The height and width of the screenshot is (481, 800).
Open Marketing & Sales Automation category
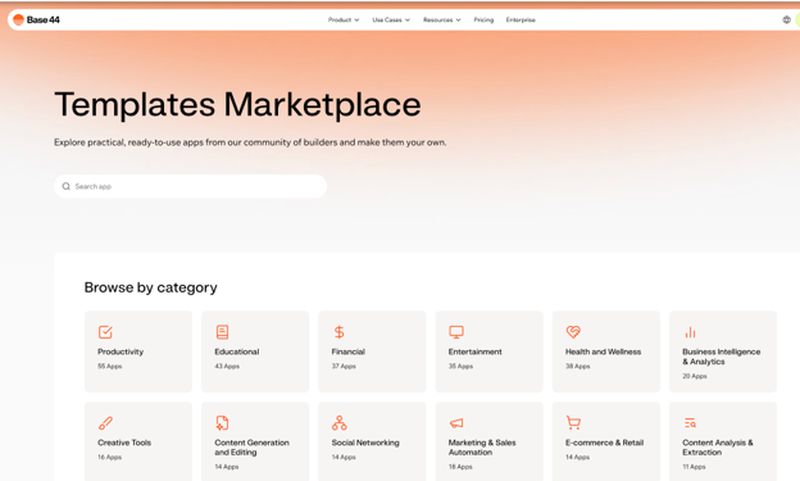489,441
